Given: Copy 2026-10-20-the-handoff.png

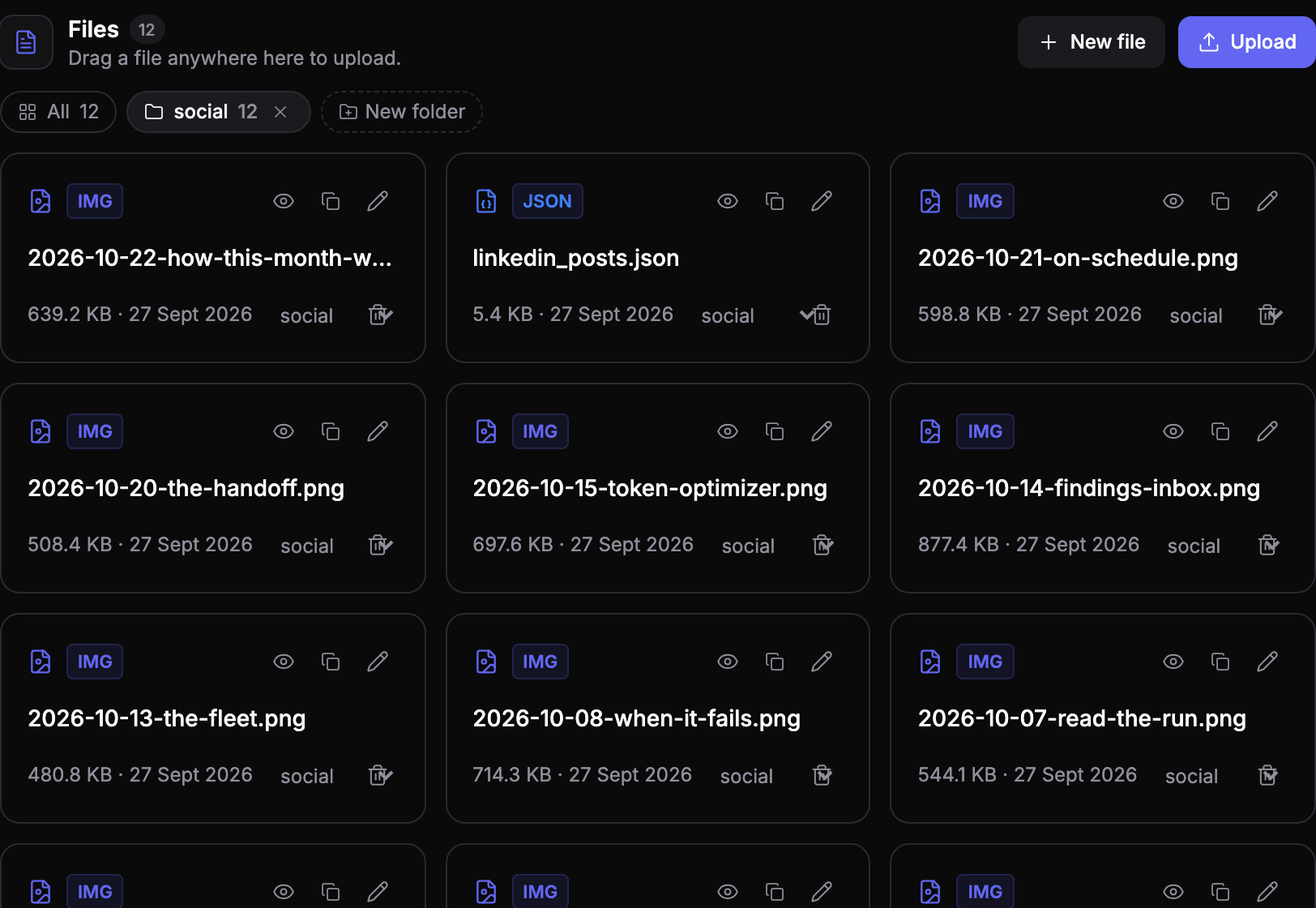Looking at the screenshot, I should click(x=331, y=431).
